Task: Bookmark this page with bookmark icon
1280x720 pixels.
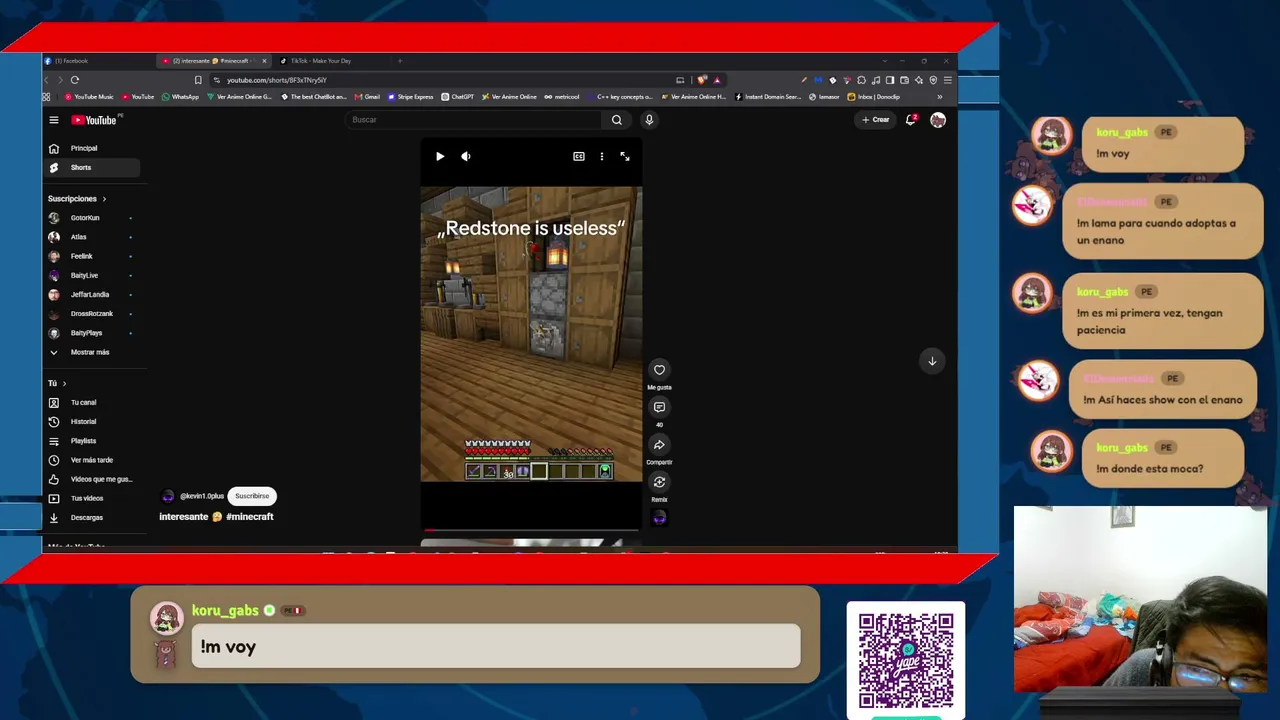Action: (198, 80)
